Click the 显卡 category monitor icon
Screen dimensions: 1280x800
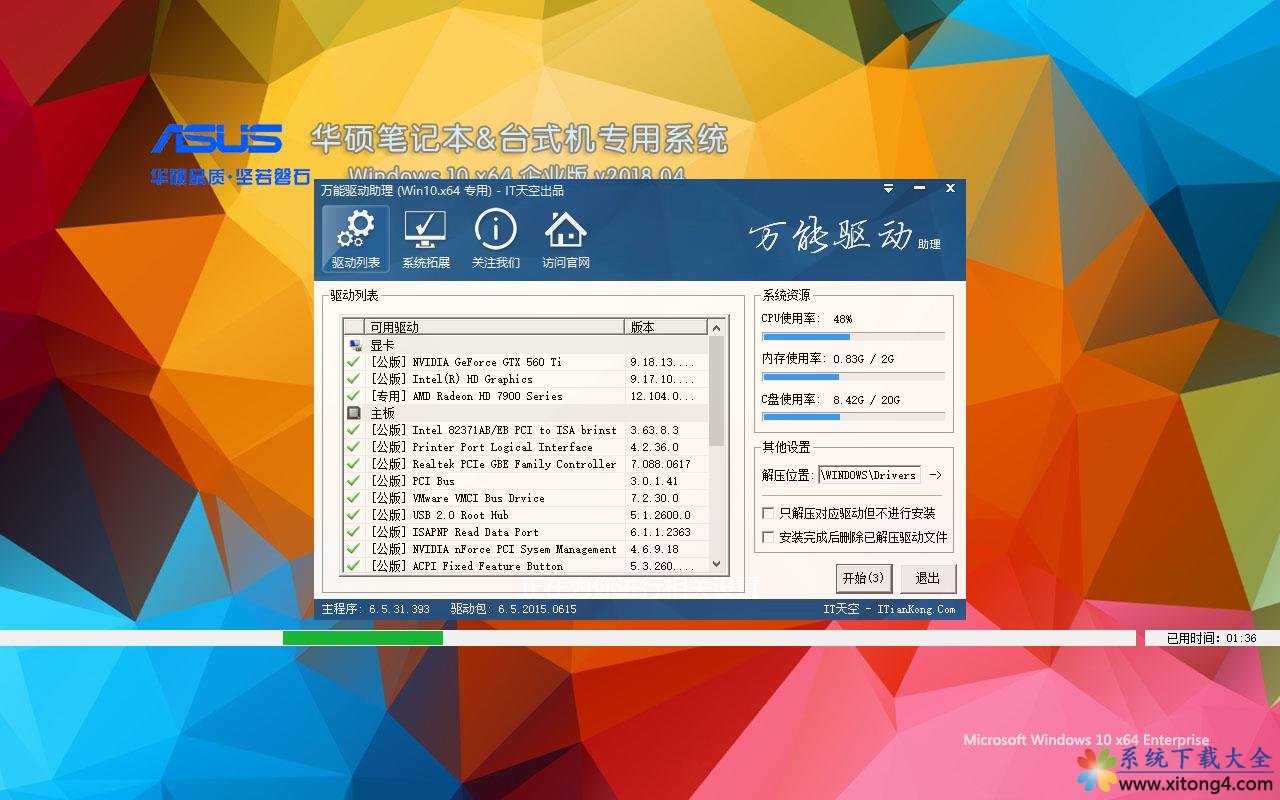click(x=354, y=345)
